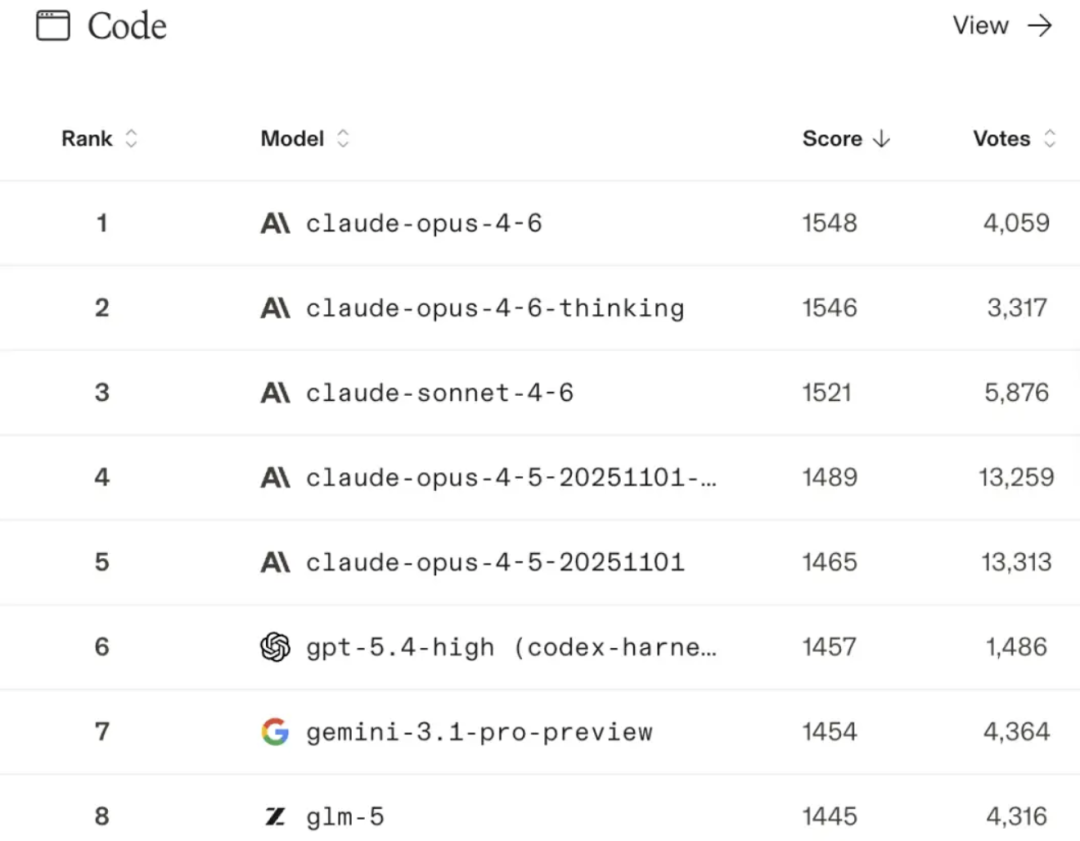Image resolution: width=1080 pixels, height=841 pixels.
Task: Select the claude-sonnet-4-6 model name
Action: point(440,393)
